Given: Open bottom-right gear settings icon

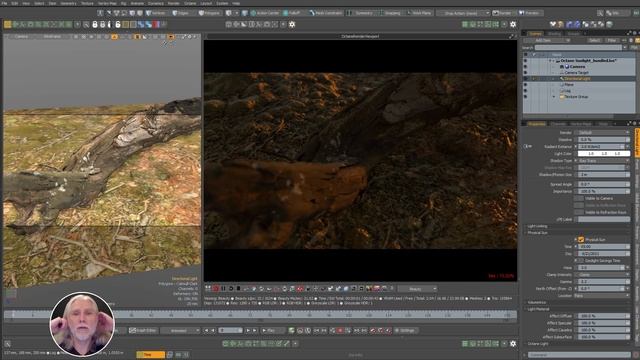Looking at the screenshot, I should tap(513, 344).
